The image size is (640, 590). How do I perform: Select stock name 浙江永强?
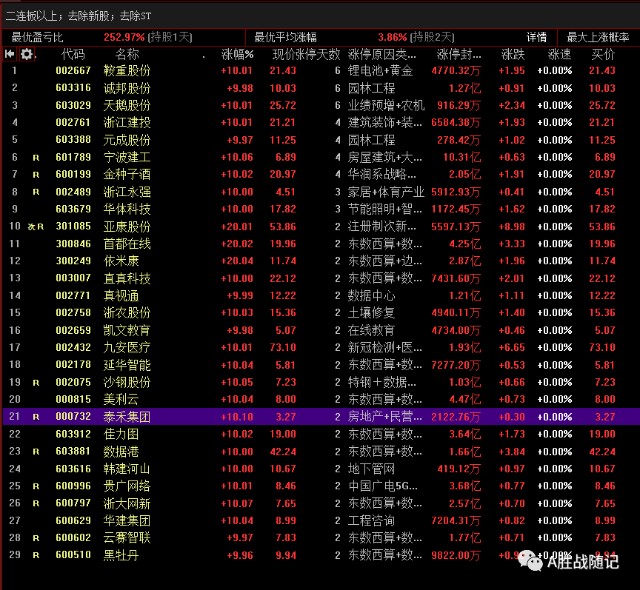(127, 192)
